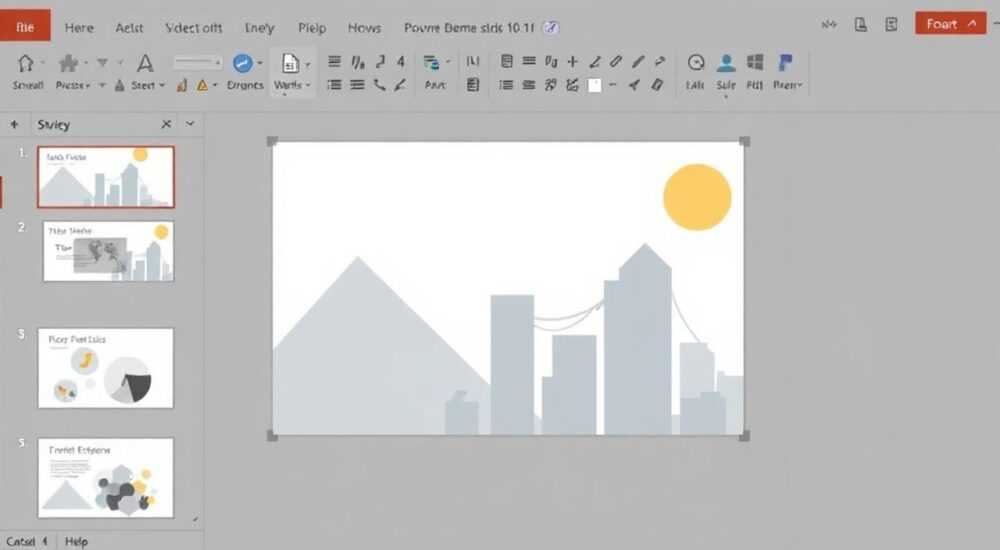Click the red Foart button
This screenshot has height=550, width=1000.
coord(950,24)
